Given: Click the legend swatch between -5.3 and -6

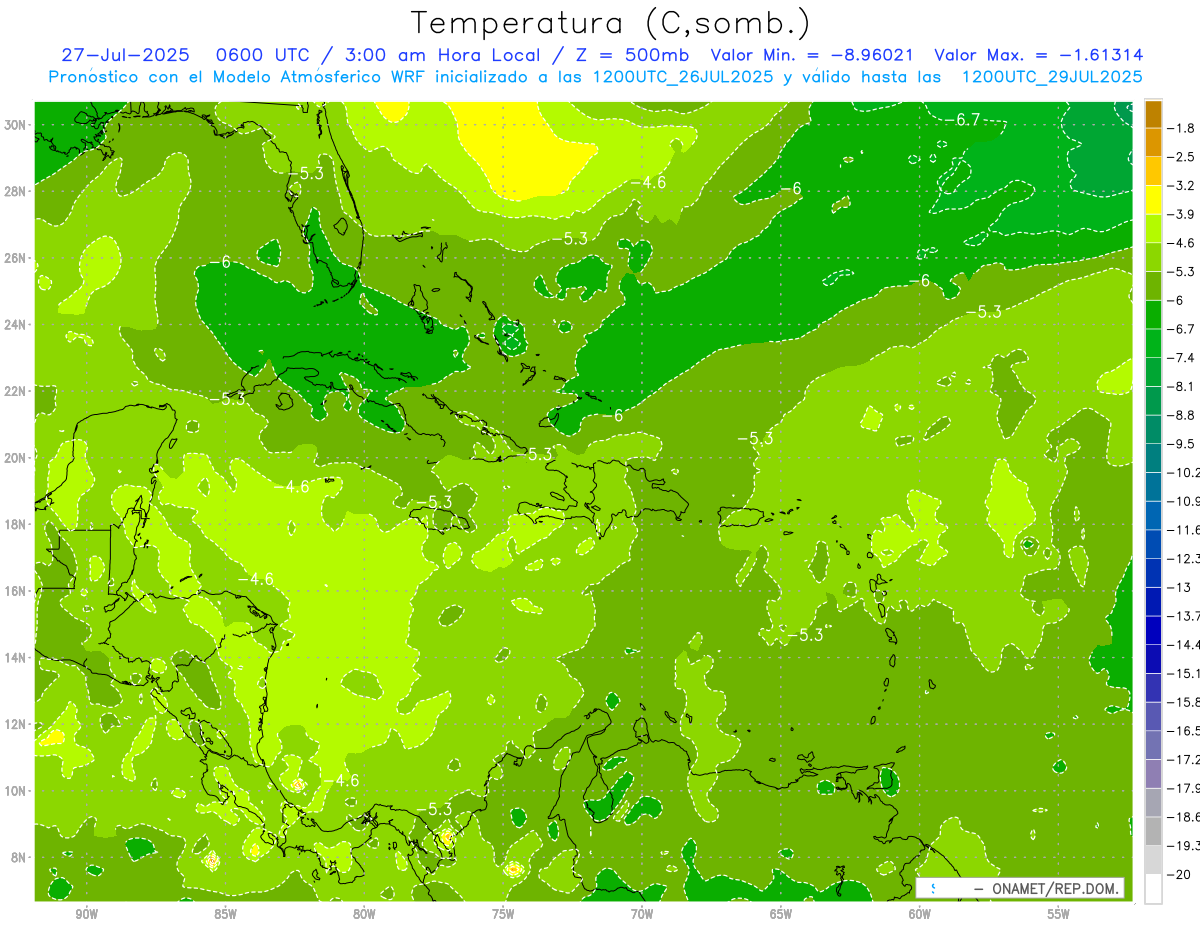Looking at the screenshot, I should click(x=1153, y=286).
